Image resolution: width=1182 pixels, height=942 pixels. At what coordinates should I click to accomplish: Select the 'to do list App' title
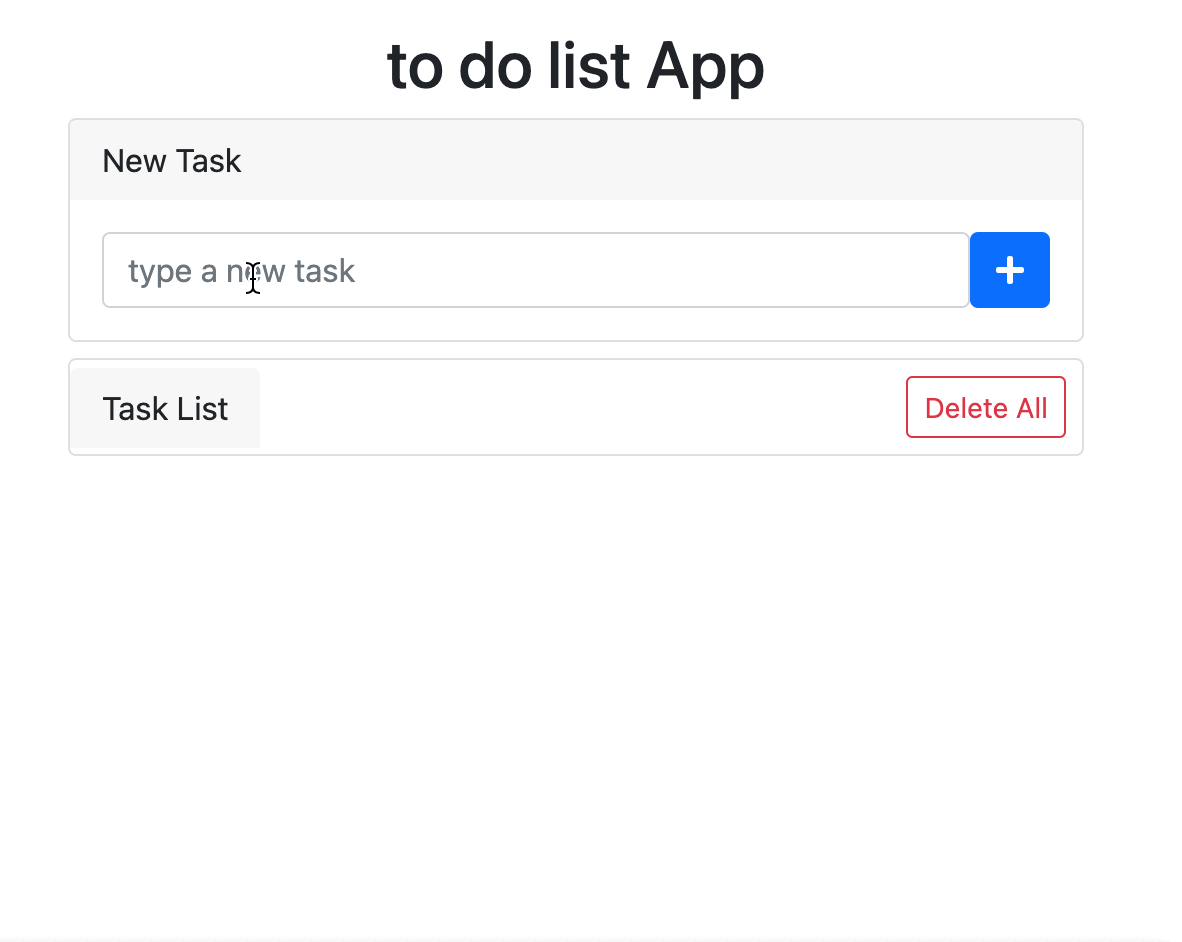[x=575, y=65]
